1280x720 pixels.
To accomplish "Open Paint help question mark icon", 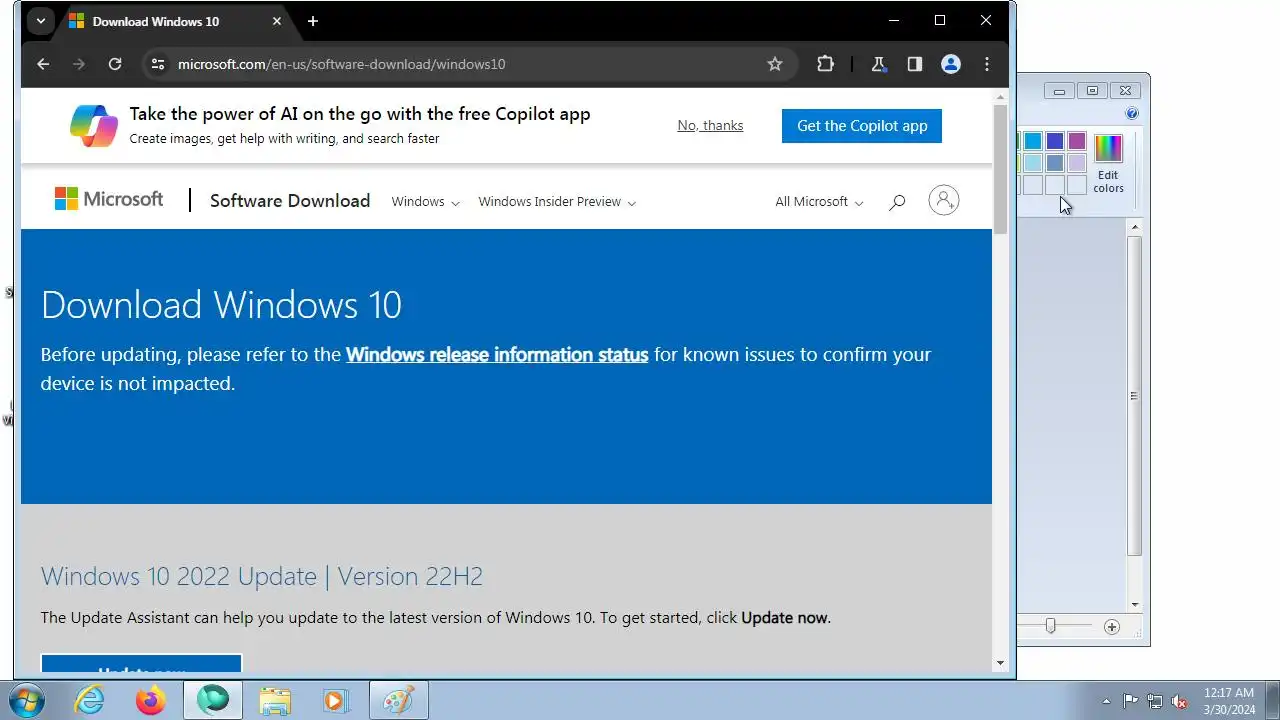I will (x=1132, y=114).
